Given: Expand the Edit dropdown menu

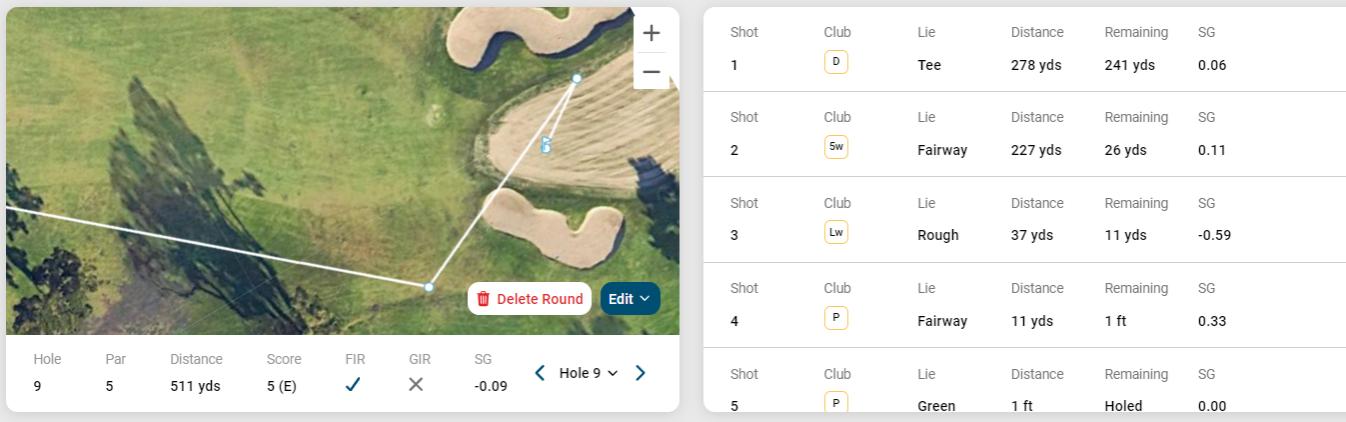Looking at the screenshot, I should [630, 298].
